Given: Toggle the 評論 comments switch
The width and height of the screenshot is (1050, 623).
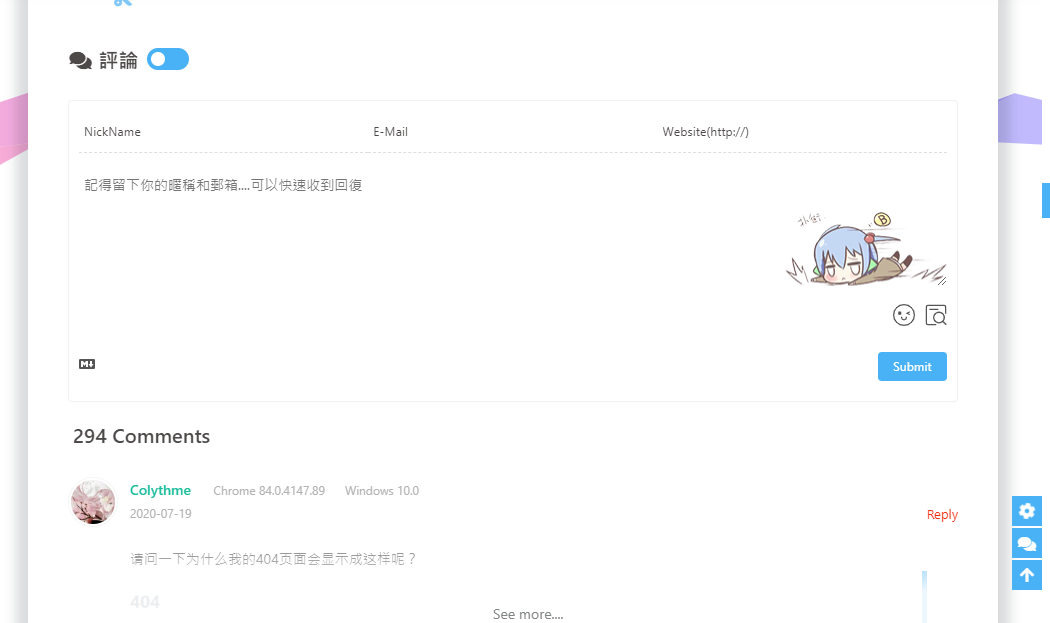Looking at the screenshot, I should pyautogui.click(x=167, y=59).
